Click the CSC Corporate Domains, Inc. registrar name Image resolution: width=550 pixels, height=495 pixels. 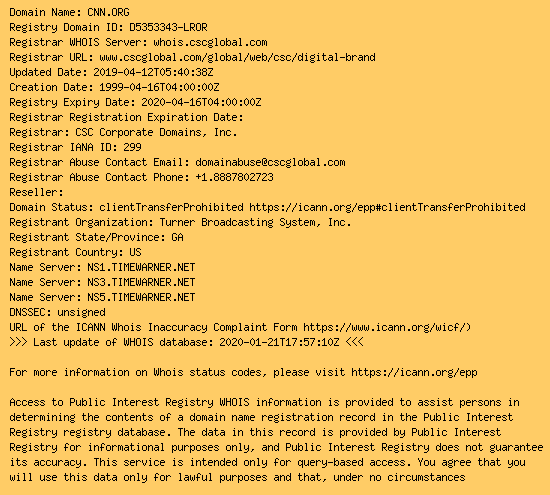point(156,133)
